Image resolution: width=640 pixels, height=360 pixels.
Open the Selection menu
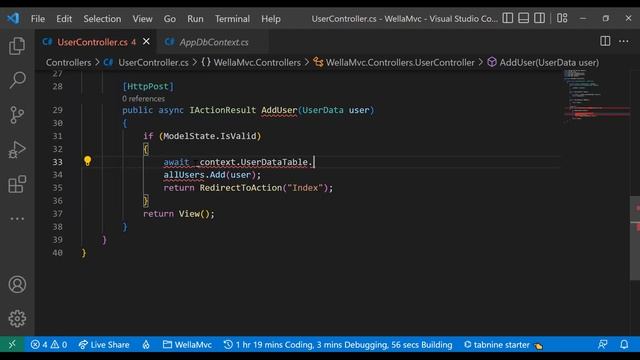click(x=102, y=19)
